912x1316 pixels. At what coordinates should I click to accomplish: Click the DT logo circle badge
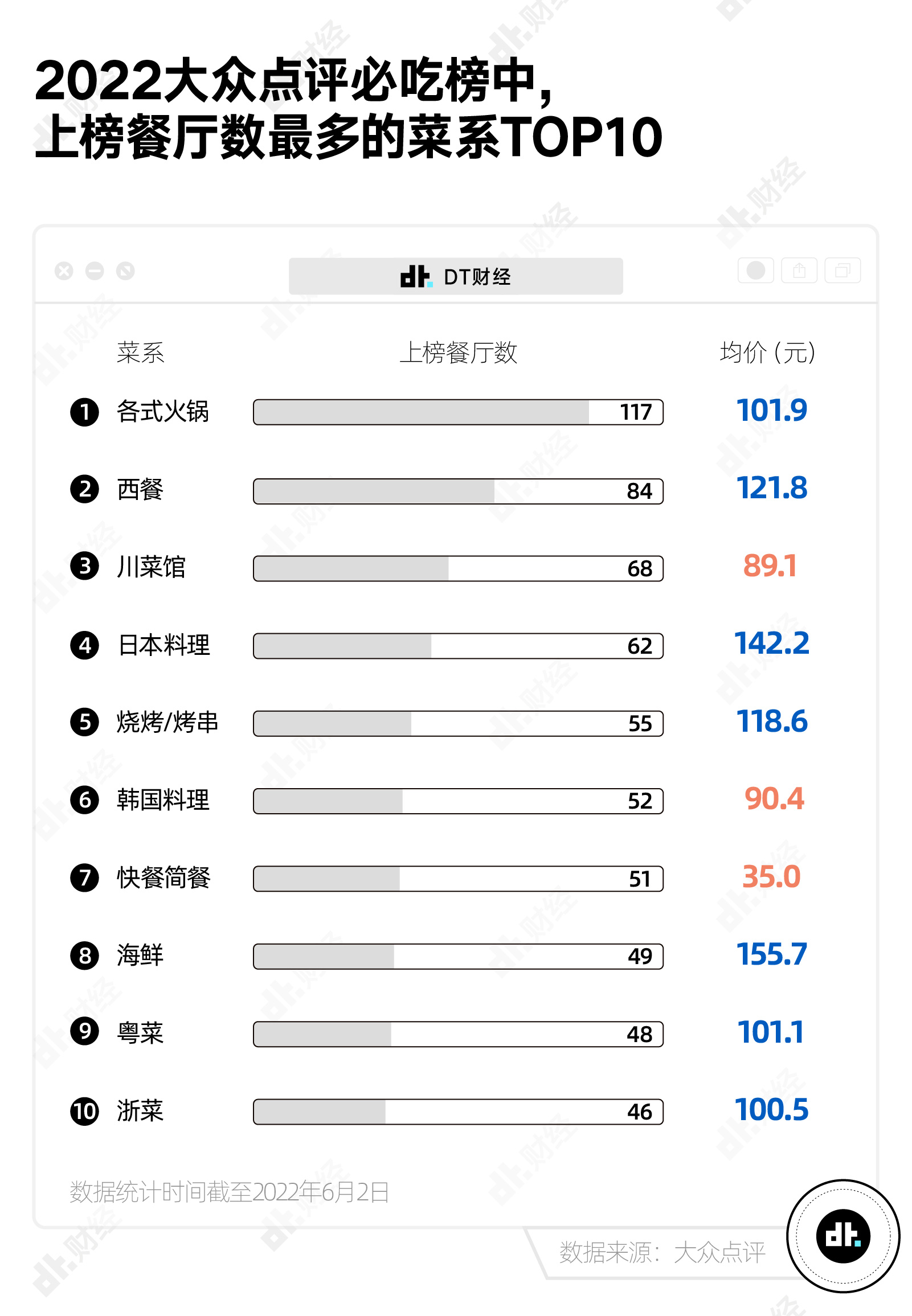(x=843, y=1236)
